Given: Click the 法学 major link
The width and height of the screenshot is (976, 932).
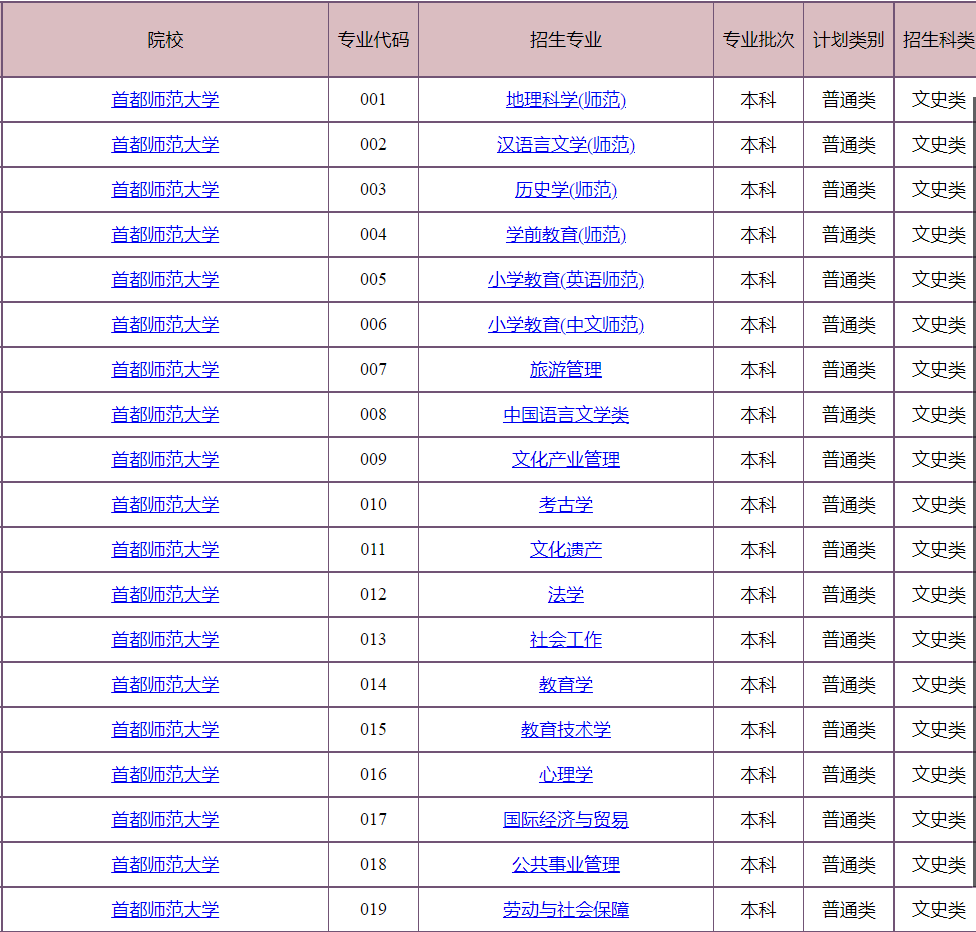Looking at the screenshot, I should click(x=566, y=595).
